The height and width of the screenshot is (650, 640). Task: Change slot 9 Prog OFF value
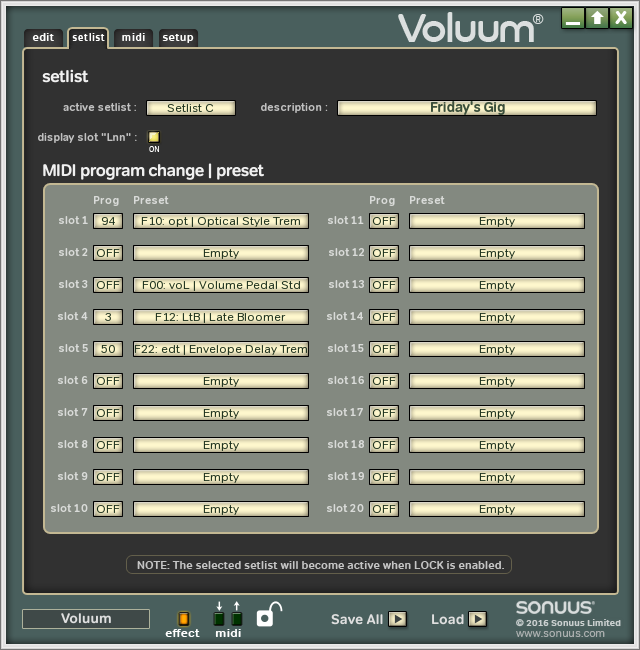pyautogui.click(x=108, y=477)
